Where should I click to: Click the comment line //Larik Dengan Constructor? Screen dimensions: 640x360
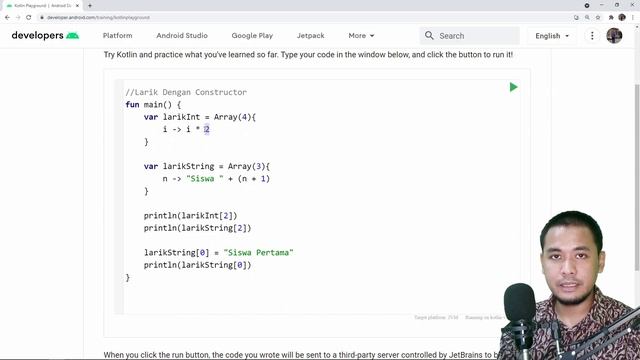tap(186, 92)
